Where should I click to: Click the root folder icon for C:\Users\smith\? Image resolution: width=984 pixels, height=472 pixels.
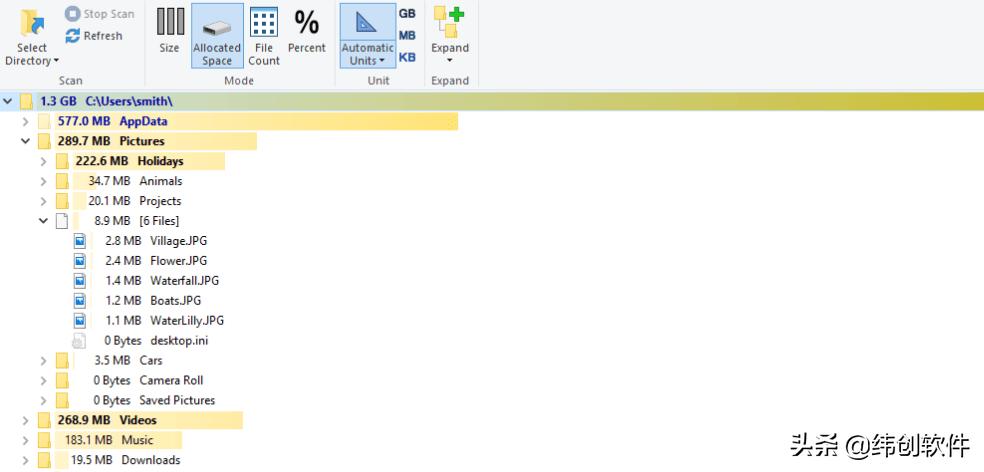(26, 101)
